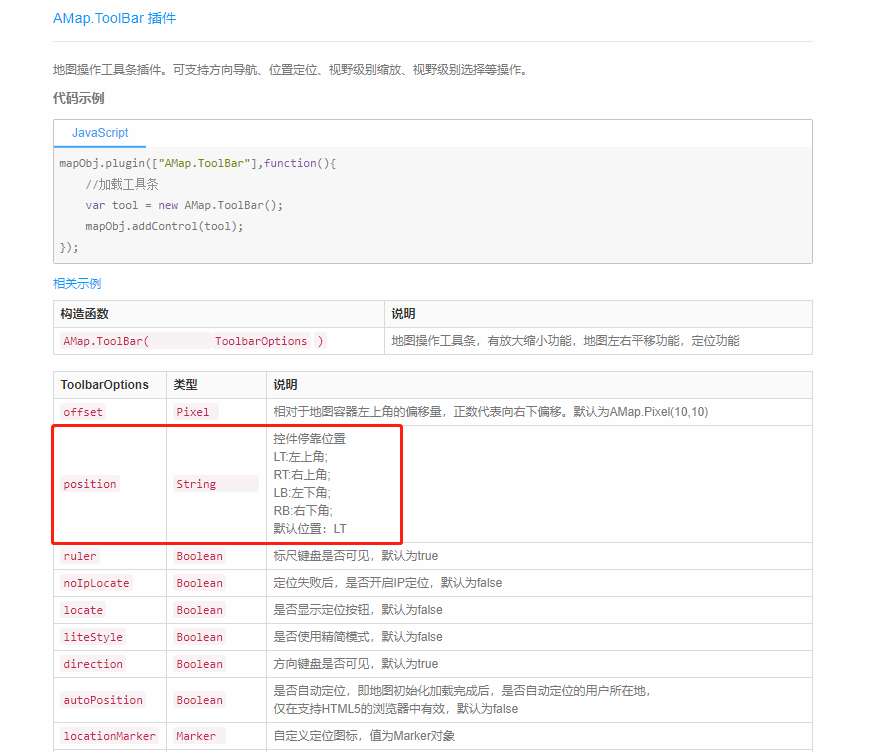The image size is (871, 752).
Task: Select the offset property name
Action: point(82,412)
